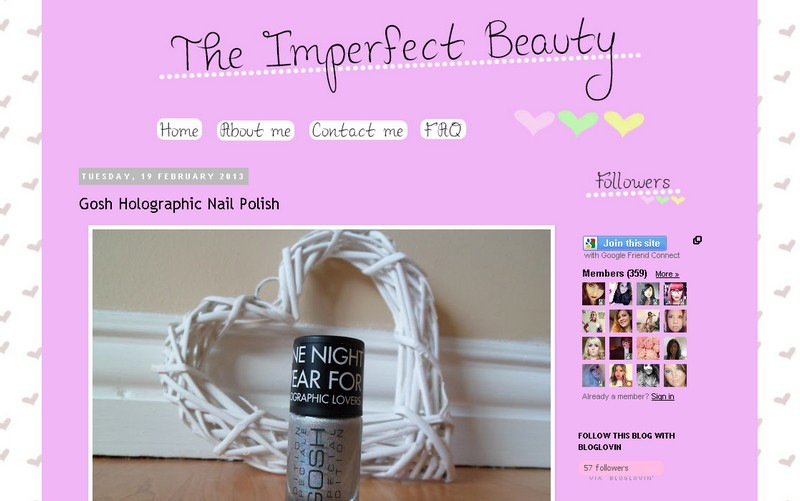Click the green heart icon in header
The width and height of the screenshot is (800, 501).
pyautogui.click(x=578, y=122)
